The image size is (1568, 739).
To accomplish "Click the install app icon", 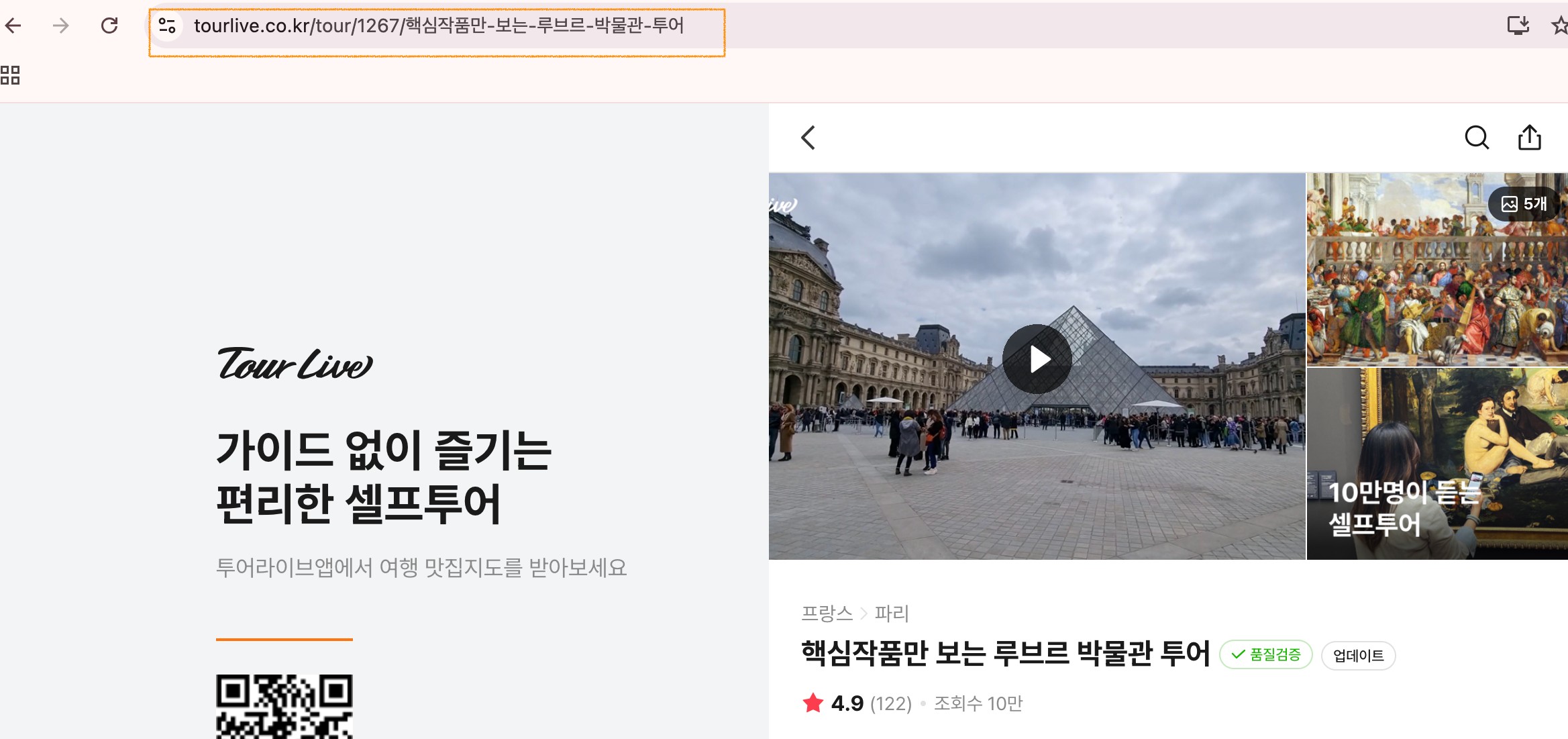I will click(x=1518, y=26).
